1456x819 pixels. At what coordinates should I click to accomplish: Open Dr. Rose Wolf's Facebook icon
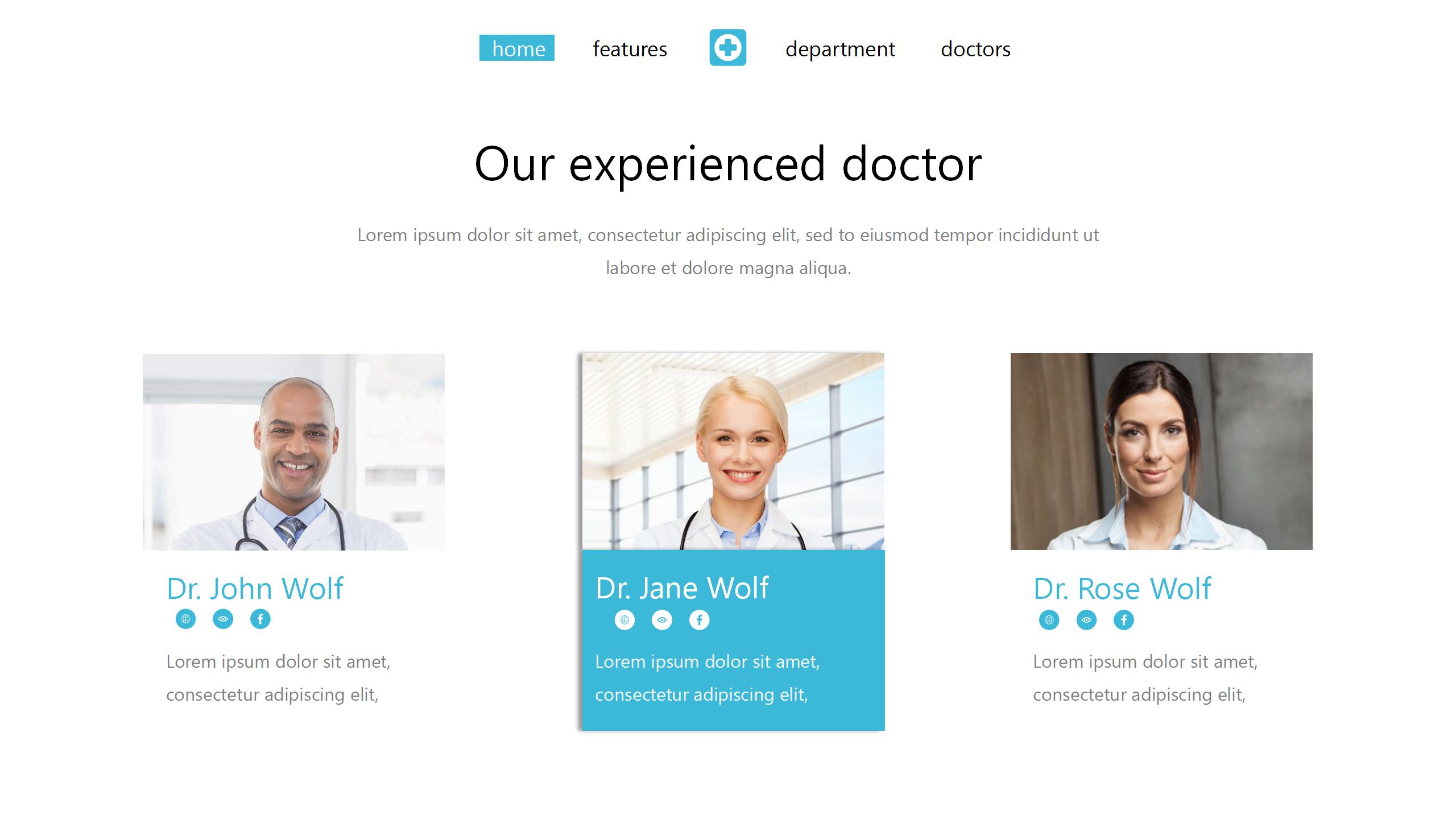(1124, 620)
